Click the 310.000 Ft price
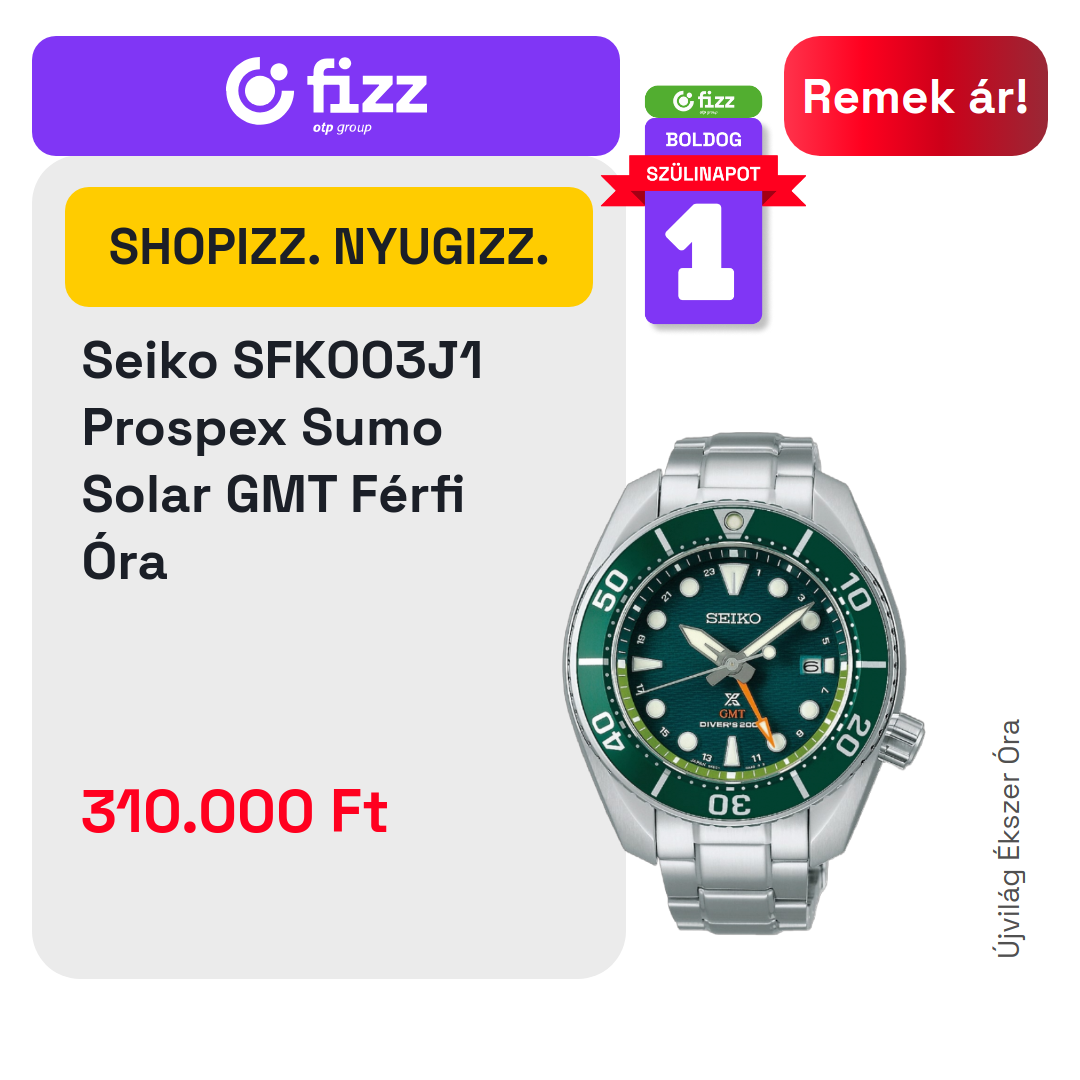This screenshot has height=1080, width=1080. [x=235, y=811]
